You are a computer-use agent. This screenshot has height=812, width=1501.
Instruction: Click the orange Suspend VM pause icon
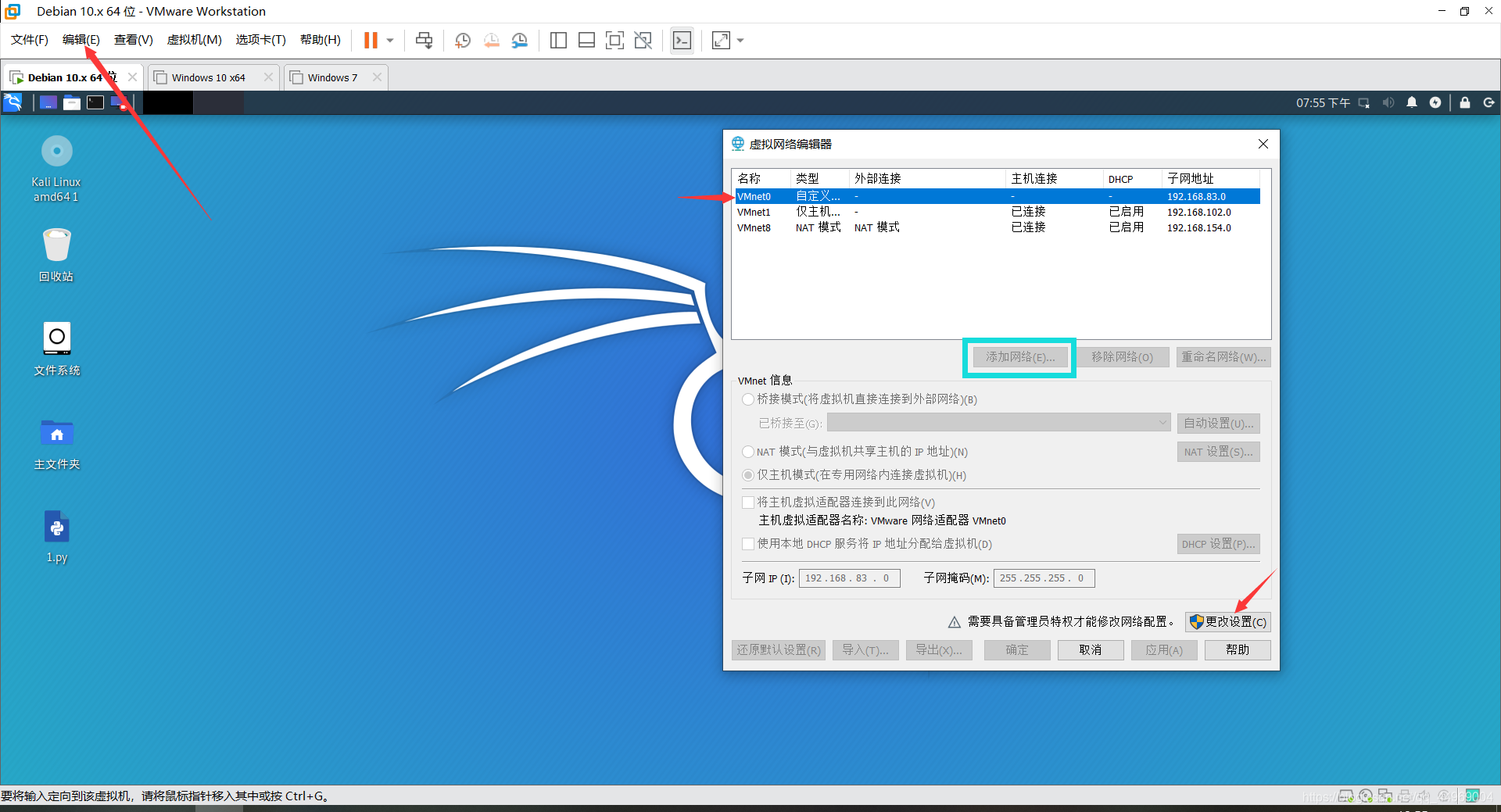(x=371, y=40)
